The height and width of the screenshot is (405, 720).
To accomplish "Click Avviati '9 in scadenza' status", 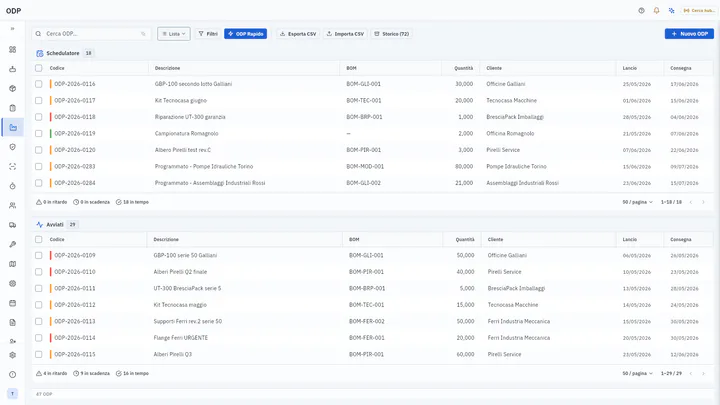I will tap(91, 373).
